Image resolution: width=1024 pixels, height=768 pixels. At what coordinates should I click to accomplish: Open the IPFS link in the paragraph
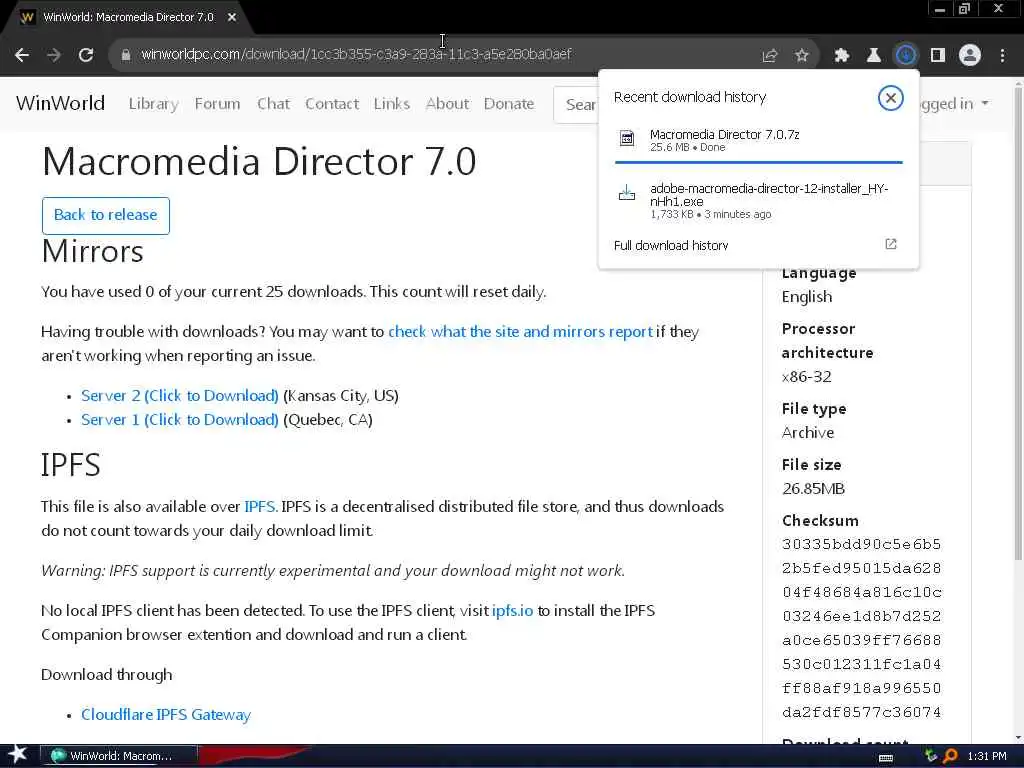(x=261, y=507)
